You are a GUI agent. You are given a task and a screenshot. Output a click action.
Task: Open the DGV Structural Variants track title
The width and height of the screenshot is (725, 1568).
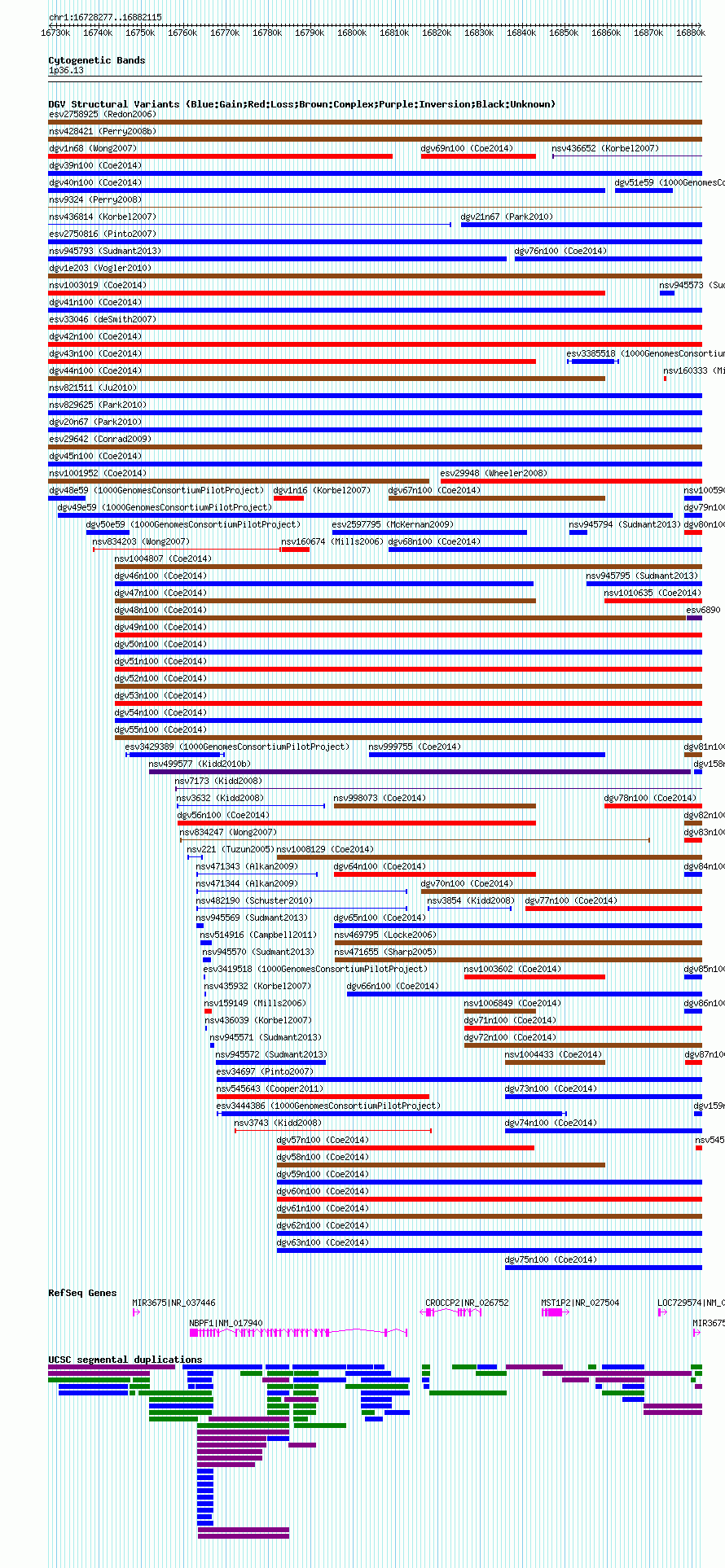coord(302,104)
